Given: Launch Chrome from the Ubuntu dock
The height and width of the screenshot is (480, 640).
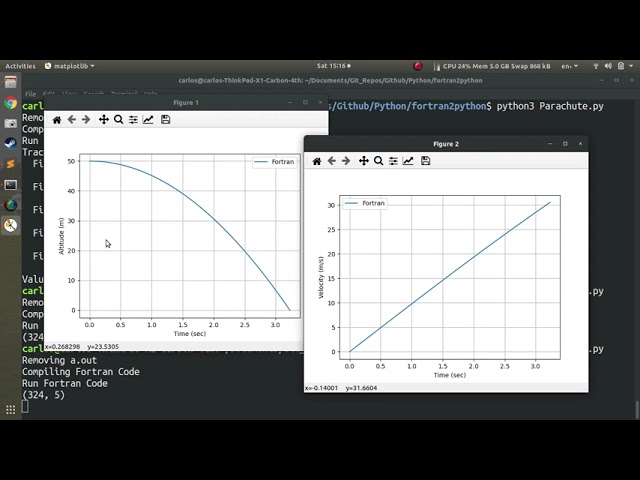Looking at the screenshot, I should [11, 102].
